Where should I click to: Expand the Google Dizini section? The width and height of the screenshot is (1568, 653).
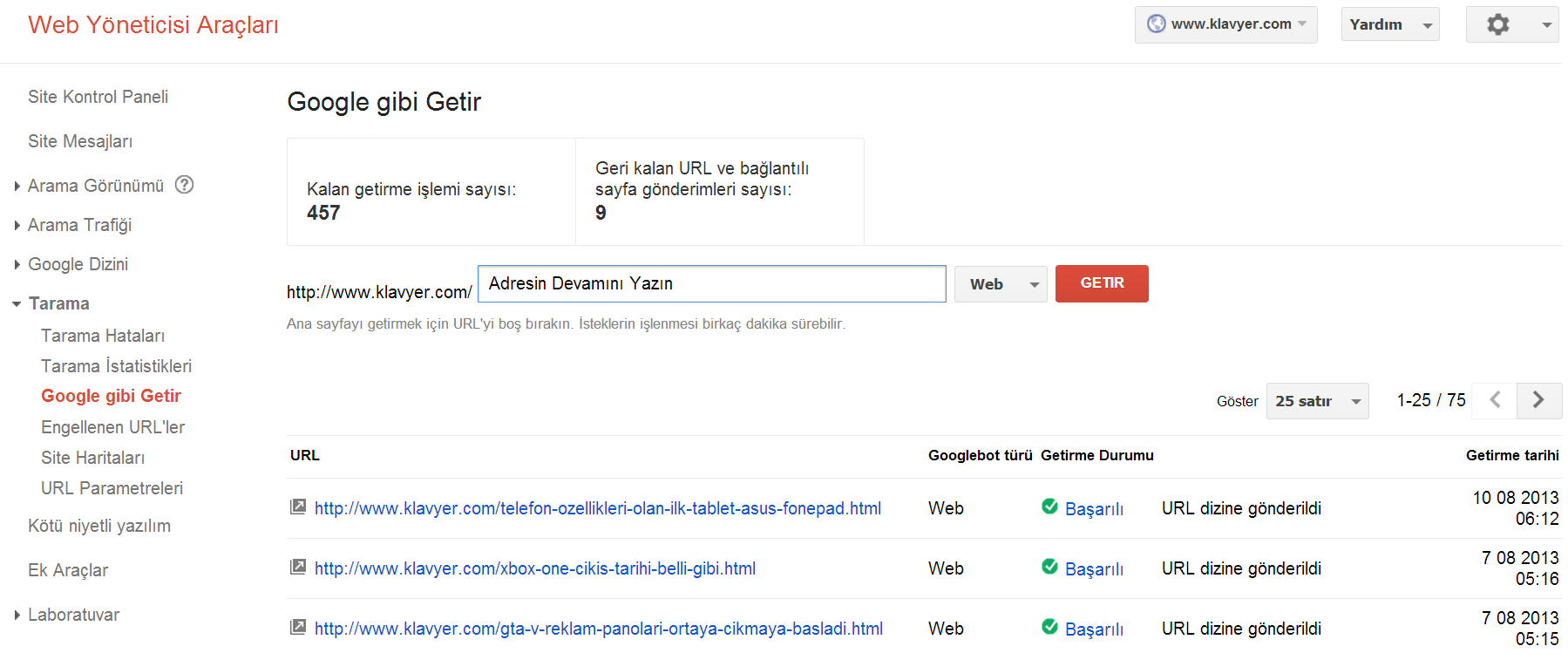click(x=78, y=264)
